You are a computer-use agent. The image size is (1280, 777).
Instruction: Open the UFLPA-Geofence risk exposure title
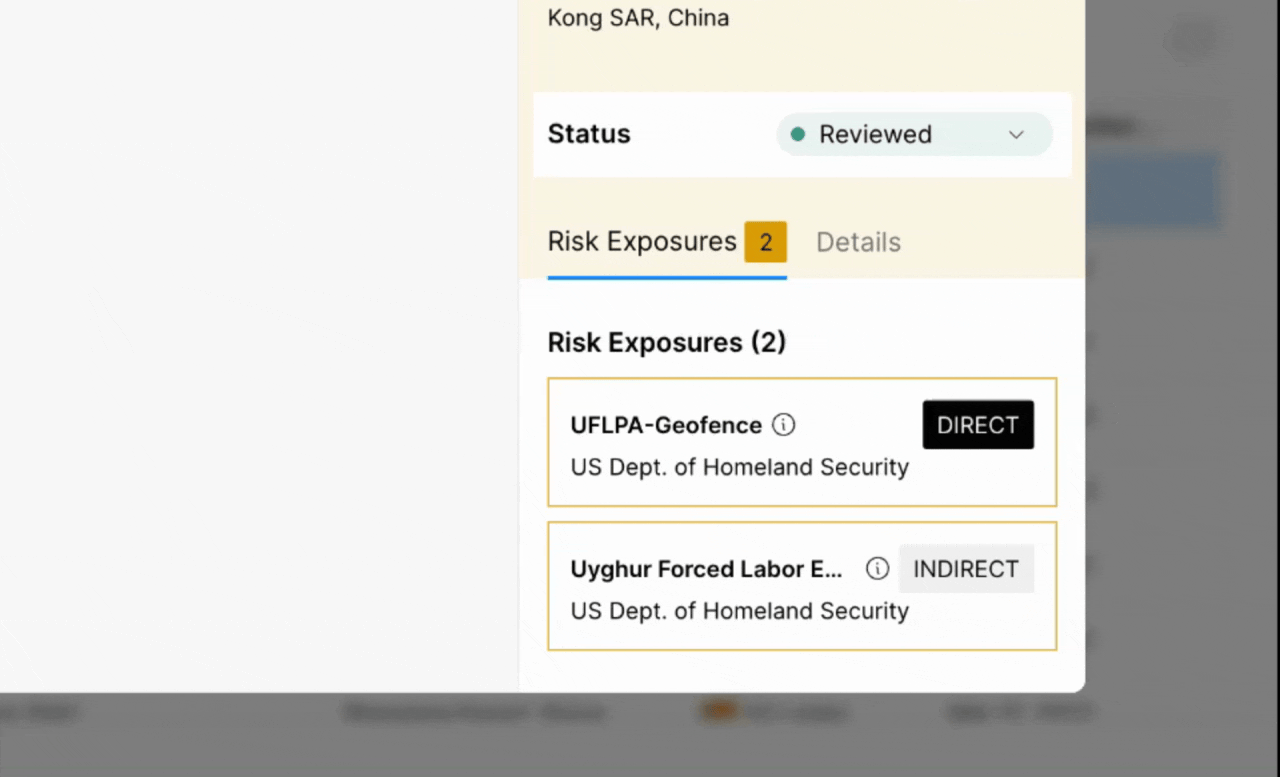click(666, 425)
